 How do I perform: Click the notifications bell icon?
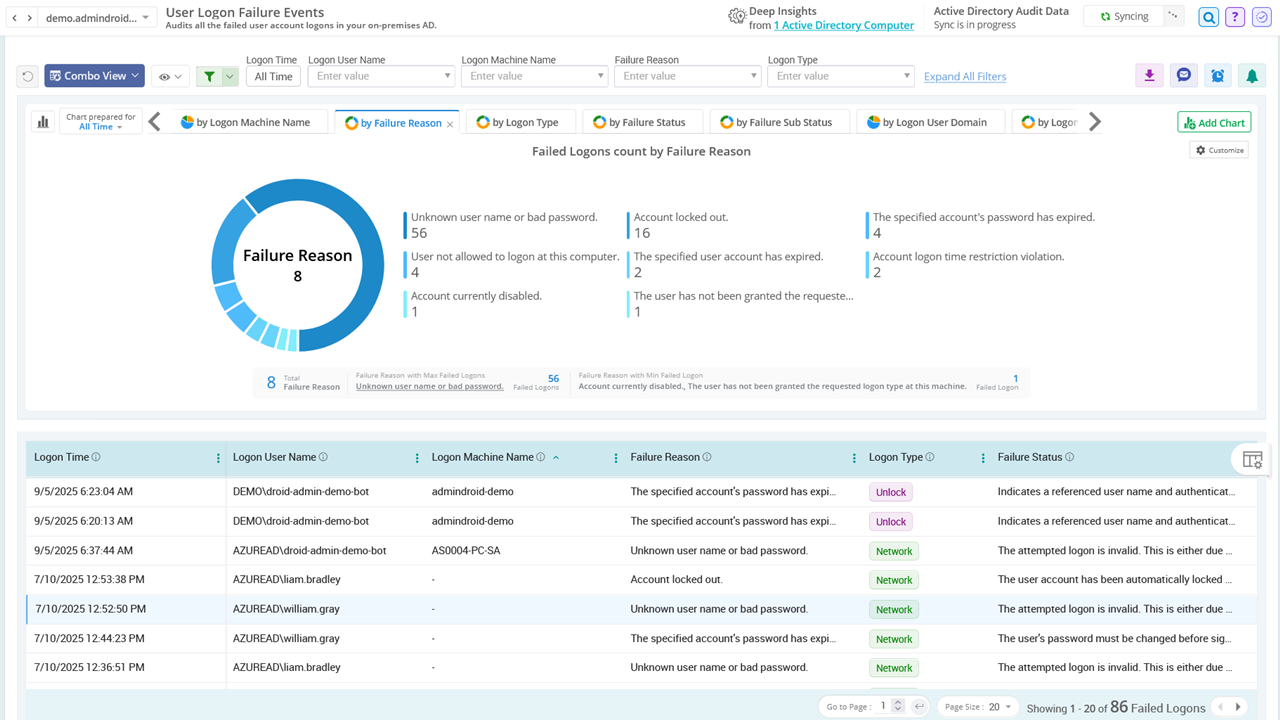pyautogui.click(x=1253, y=75)
